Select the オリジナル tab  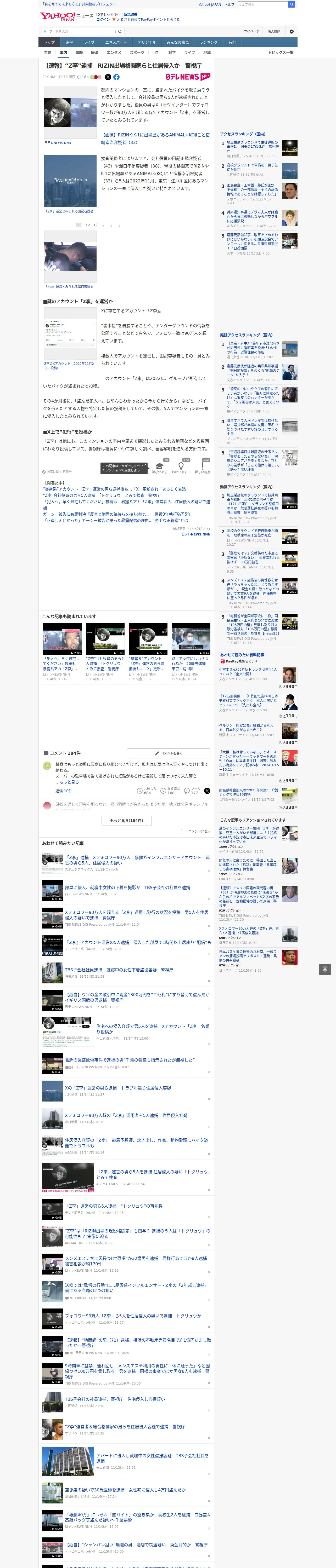click(x=147, y=43)
